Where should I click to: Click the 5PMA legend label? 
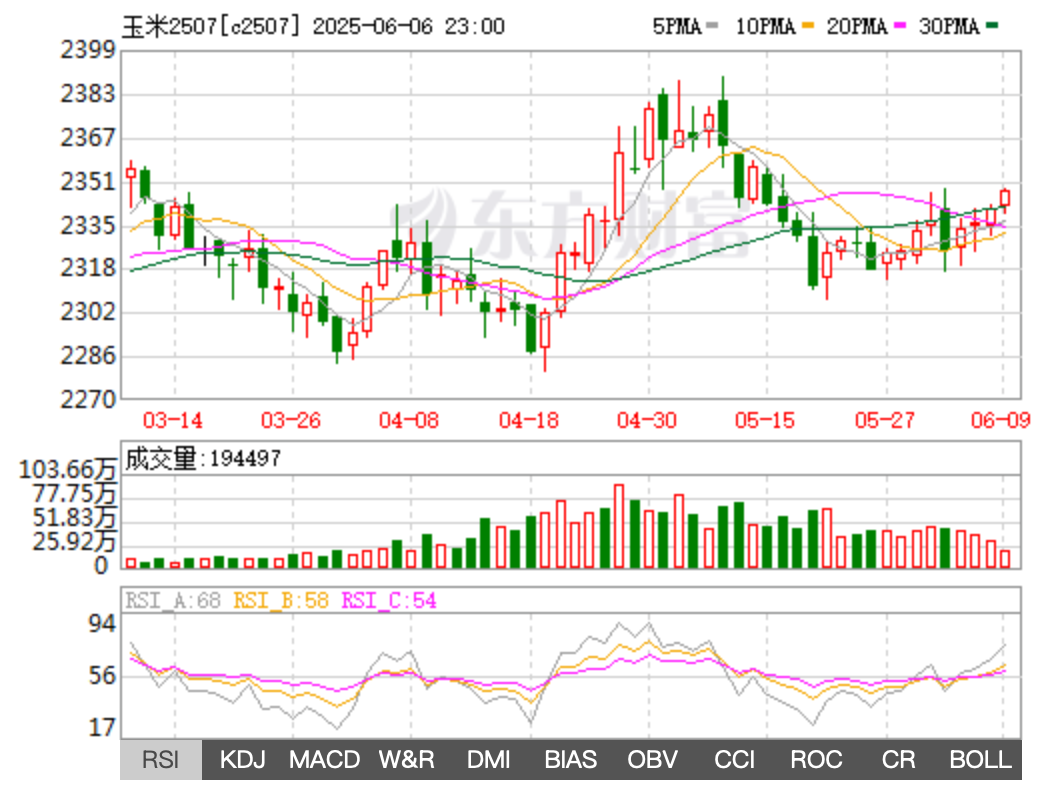pyautogui.click(x=677, y=27)
